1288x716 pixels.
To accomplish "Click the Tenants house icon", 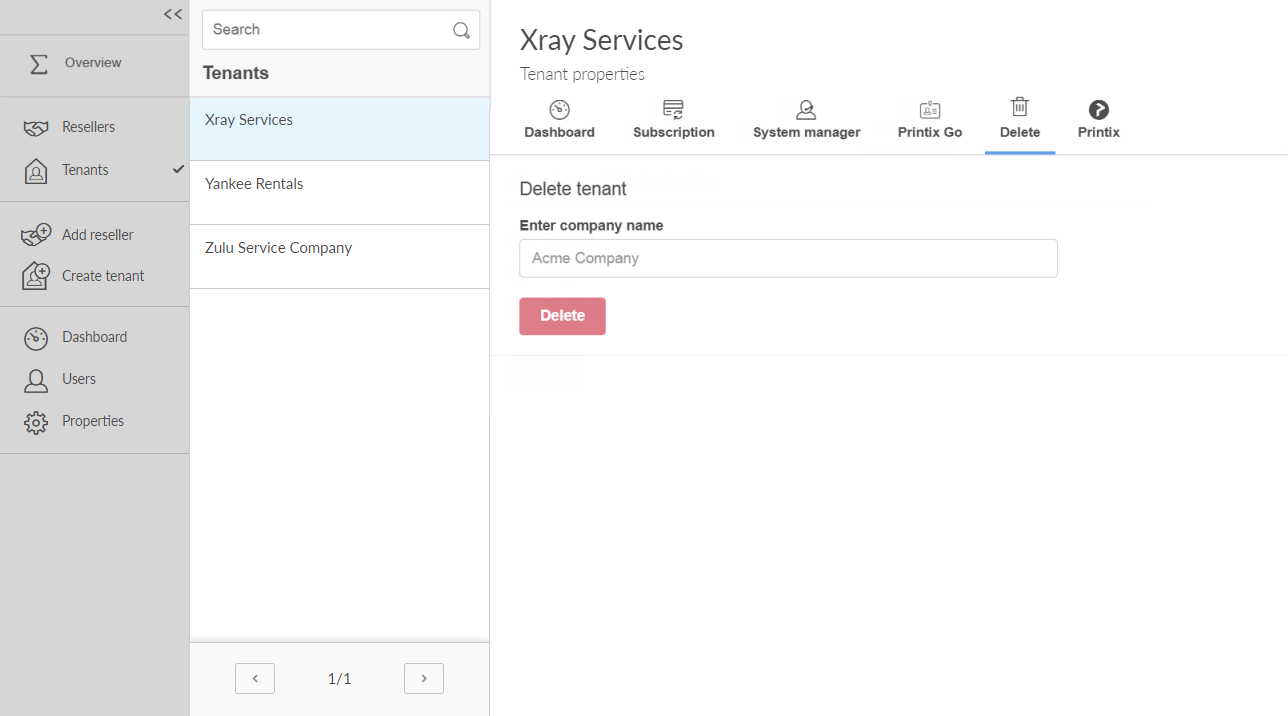I will click(36, 171).
